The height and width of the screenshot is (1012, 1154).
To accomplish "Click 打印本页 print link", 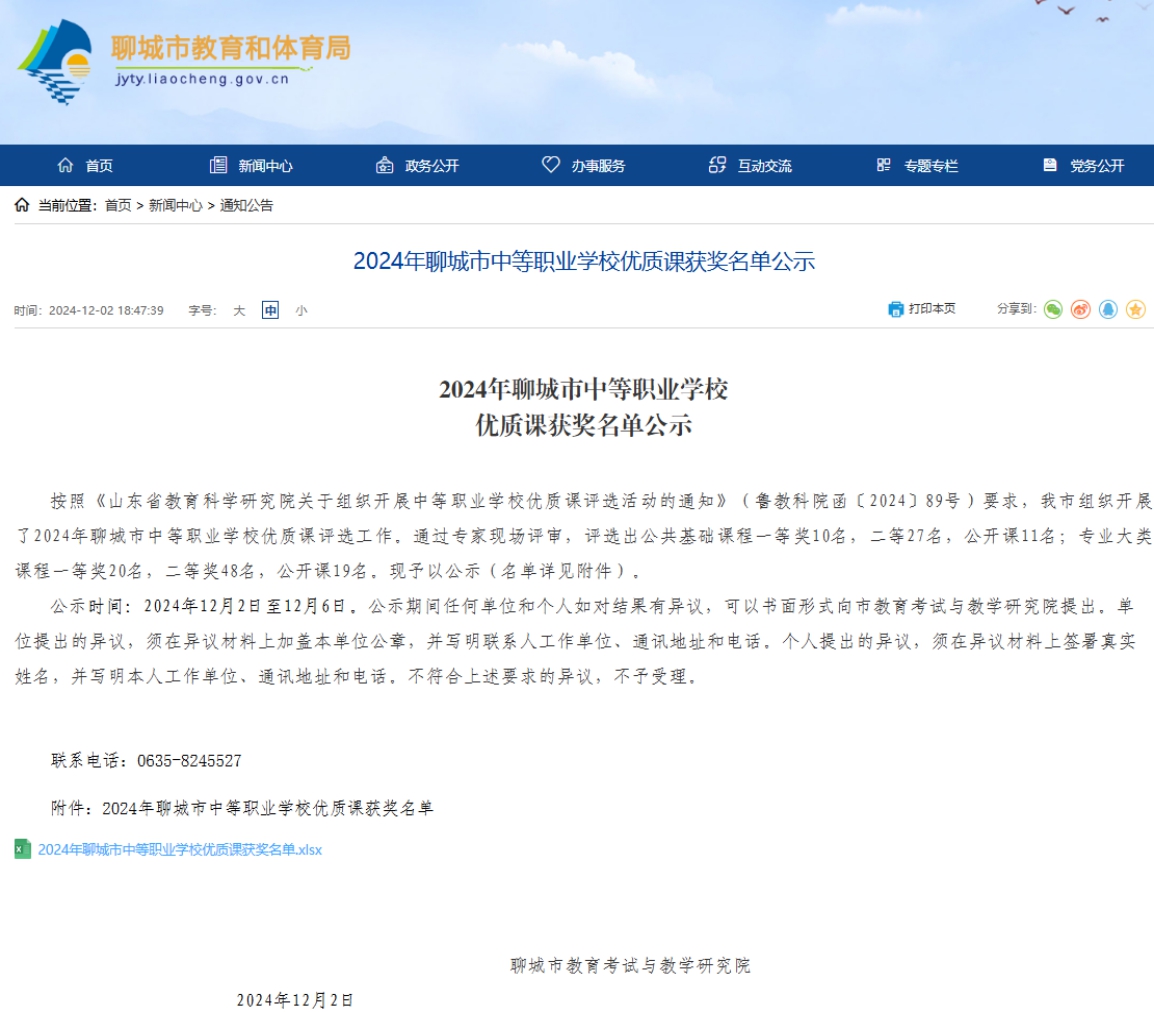I will click(x=932, y=308).
